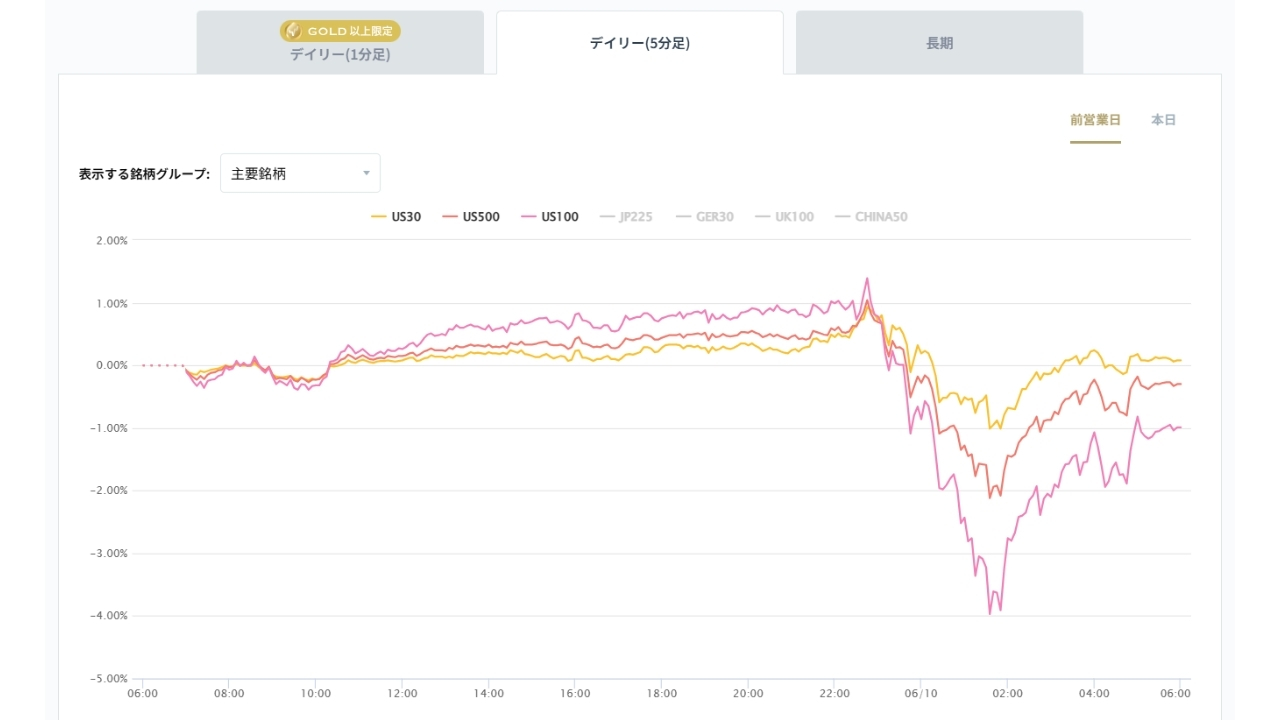Screen dimensions: 1280x720
Task: Click the 2.00% y-axis label
Action: [x=112, y=241]
